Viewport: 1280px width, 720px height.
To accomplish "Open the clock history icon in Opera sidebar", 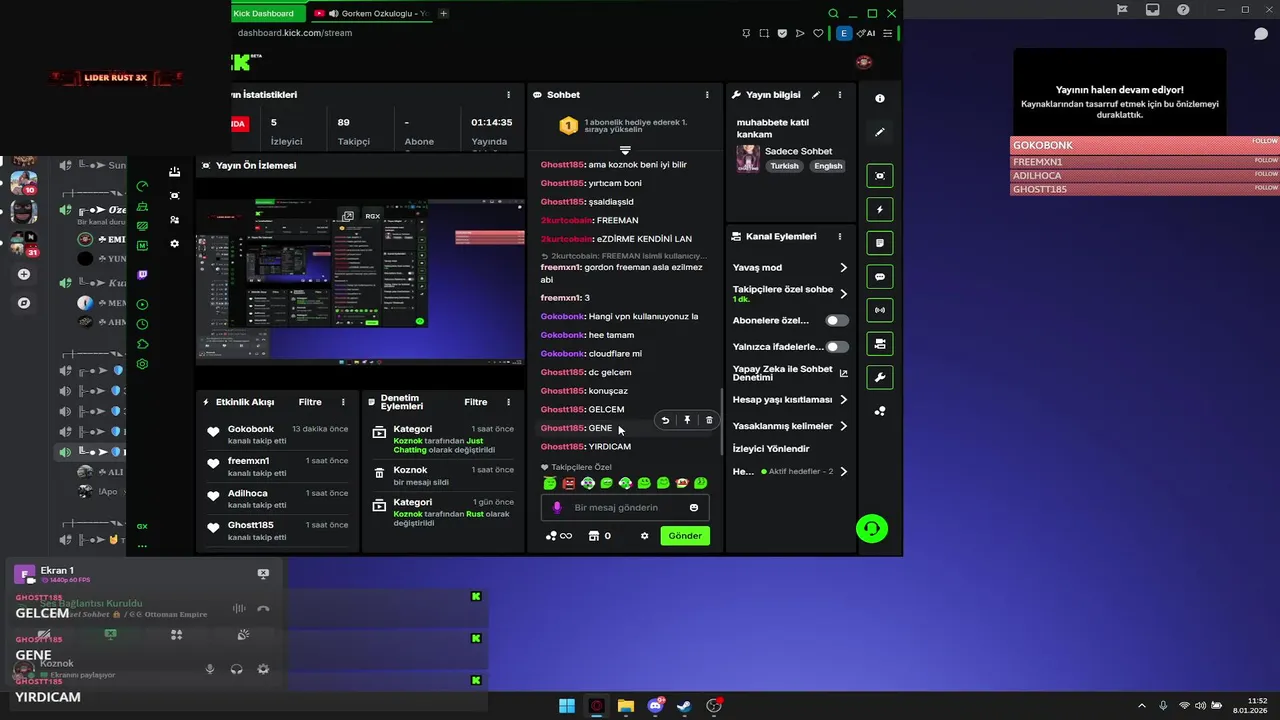I will pyautogui.click(x=142, y=324).
